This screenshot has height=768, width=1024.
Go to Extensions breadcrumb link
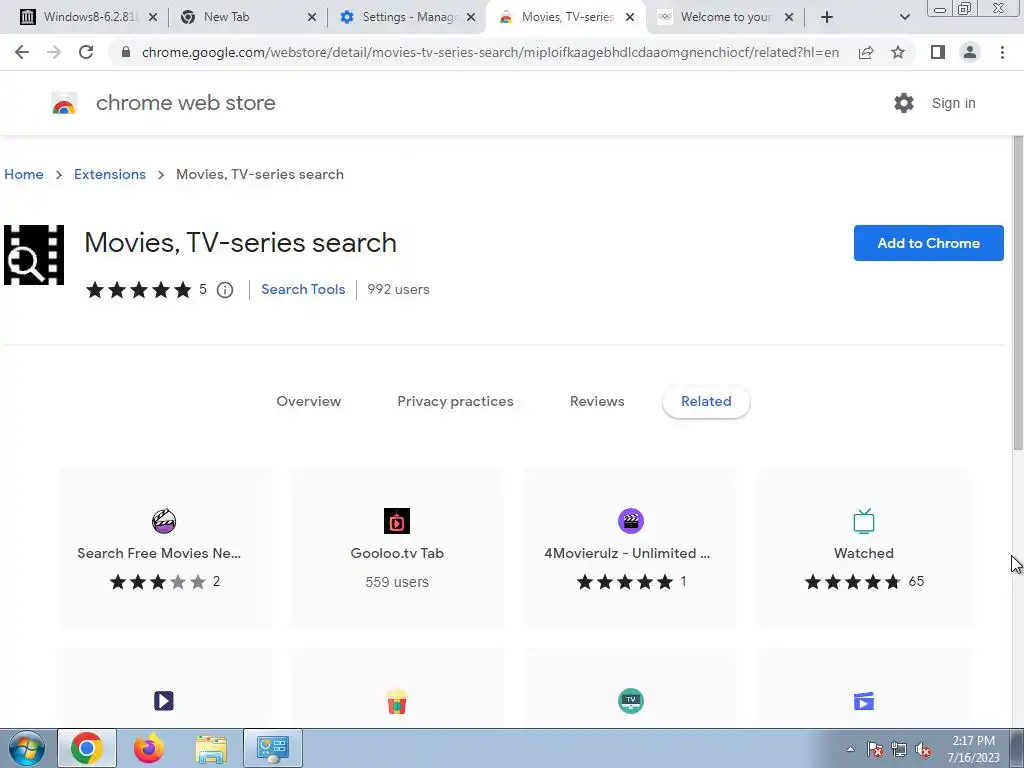110,174
